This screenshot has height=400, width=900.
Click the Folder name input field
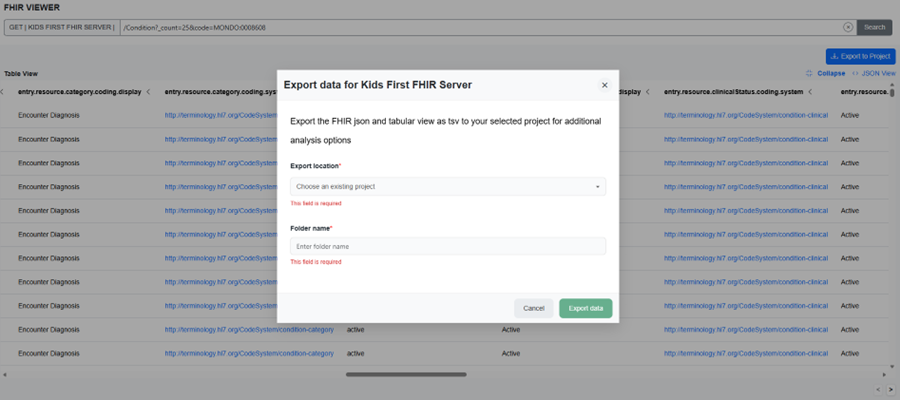coord(448,246)
